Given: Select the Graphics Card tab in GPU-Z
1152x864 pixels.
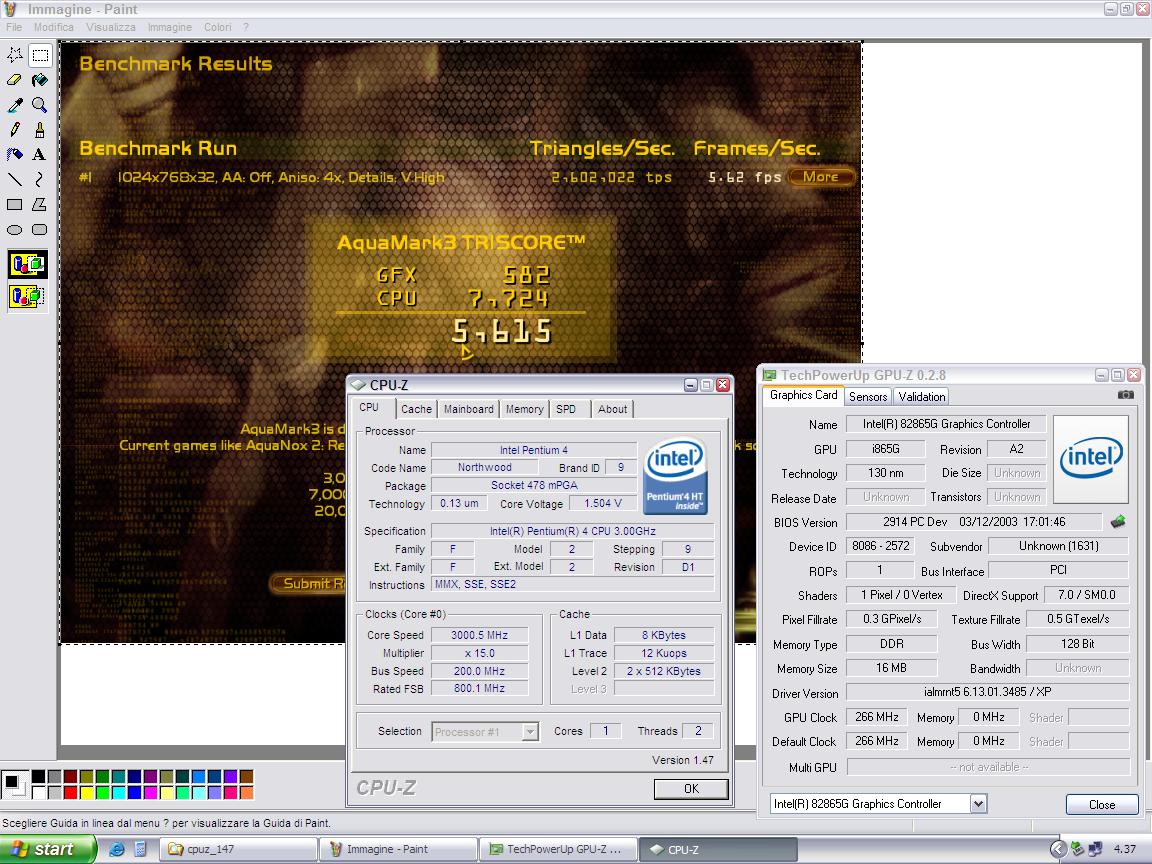Looking at the screenshot, I should (803, 395).
